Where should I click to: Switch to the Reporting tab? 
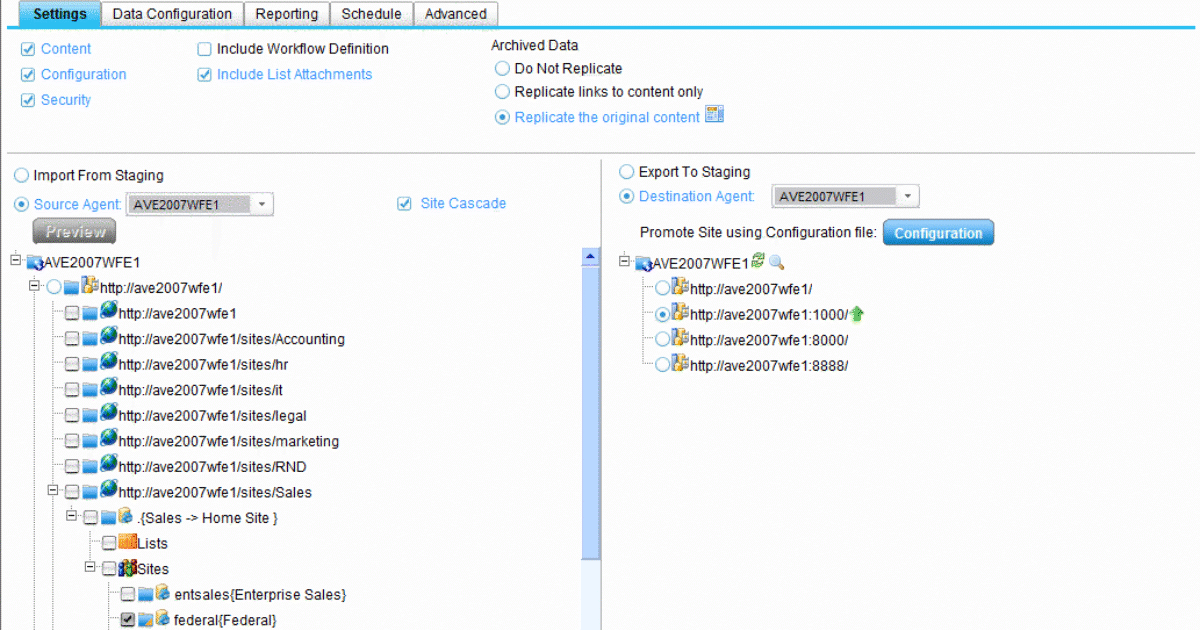(287, 13)
